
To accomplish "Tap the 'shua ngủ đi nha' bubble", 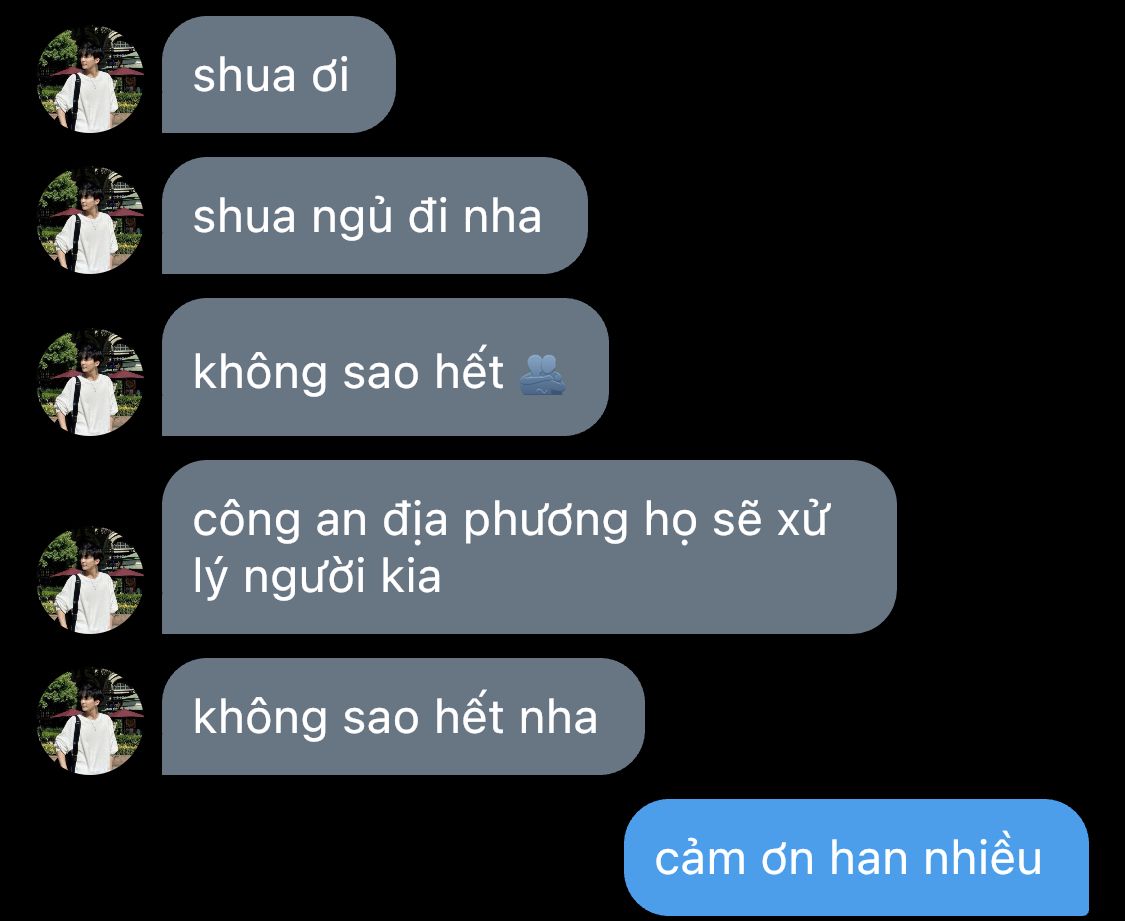I will pos(375,215).
